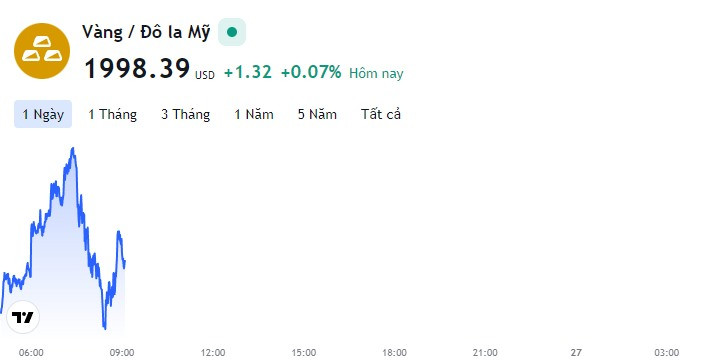Click the Hôm nay label
This screenshot has height=364, width=701.
pos(376,73)
